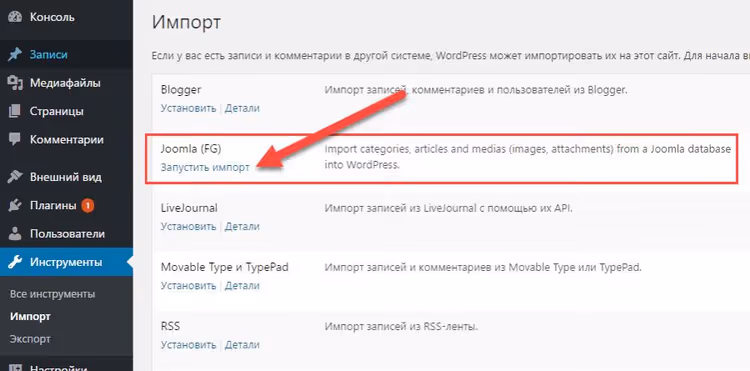750x371 pixels.
Task: Click the Комментарии speech bubble icon
Action: coord(15,140)
